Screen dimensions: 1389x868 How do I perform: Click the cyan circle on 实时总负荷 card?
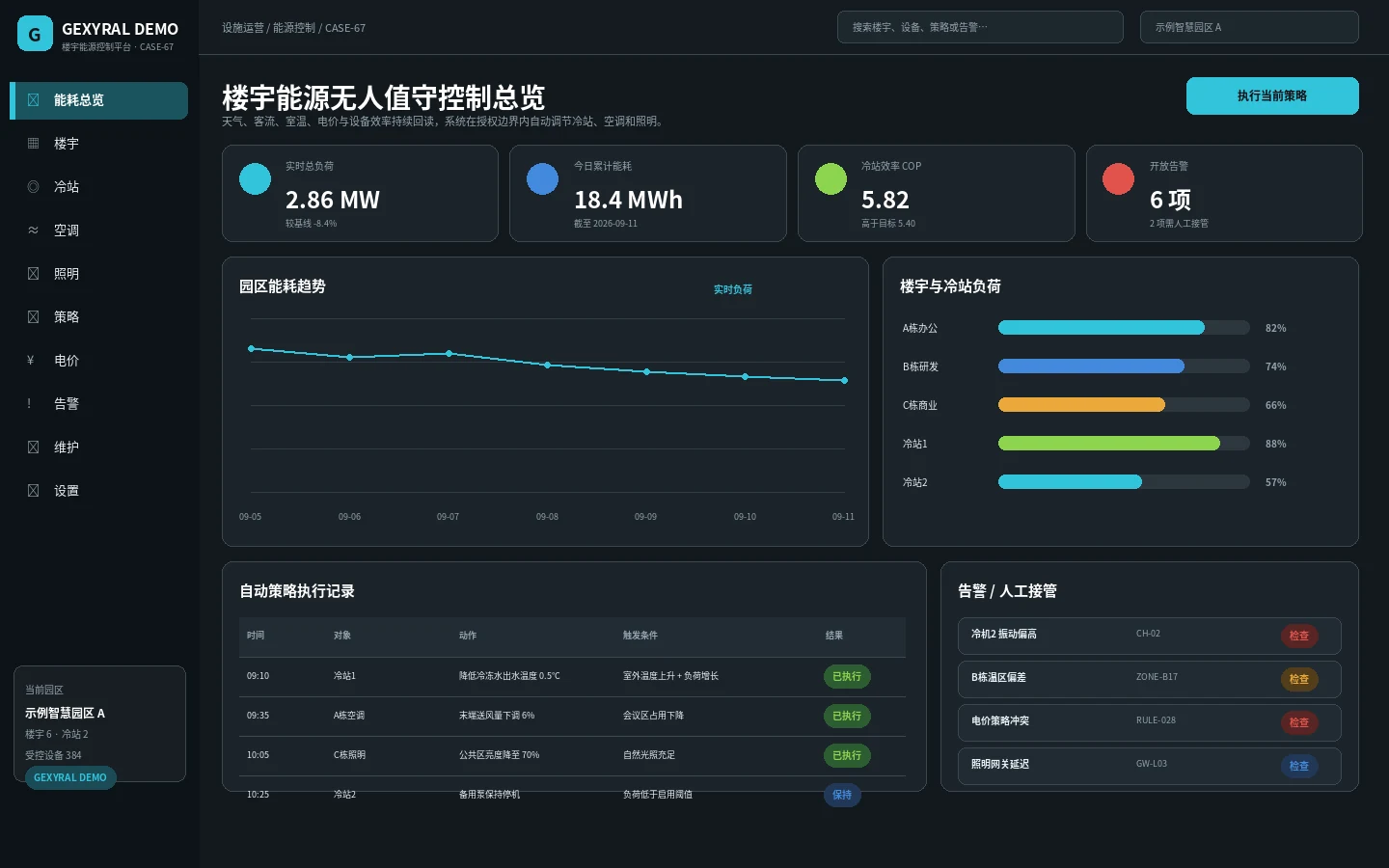(255, 178)
